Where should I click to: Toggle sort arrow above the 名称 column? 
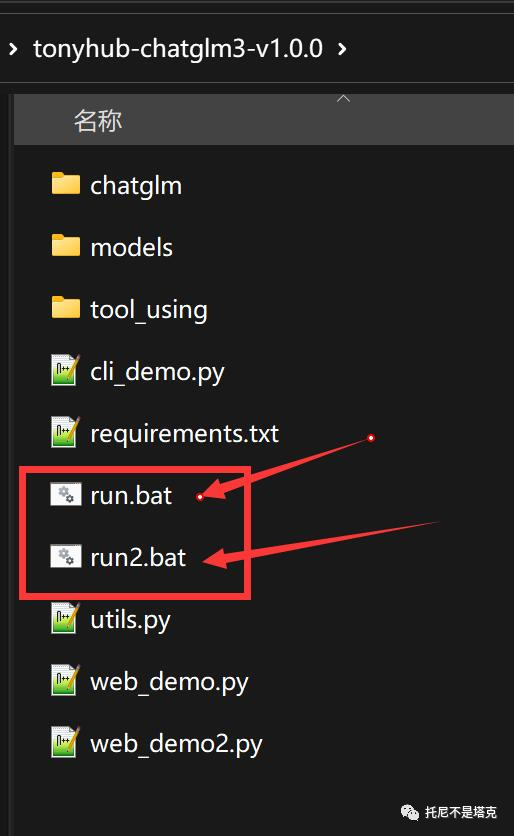click(x=343, y=98)
